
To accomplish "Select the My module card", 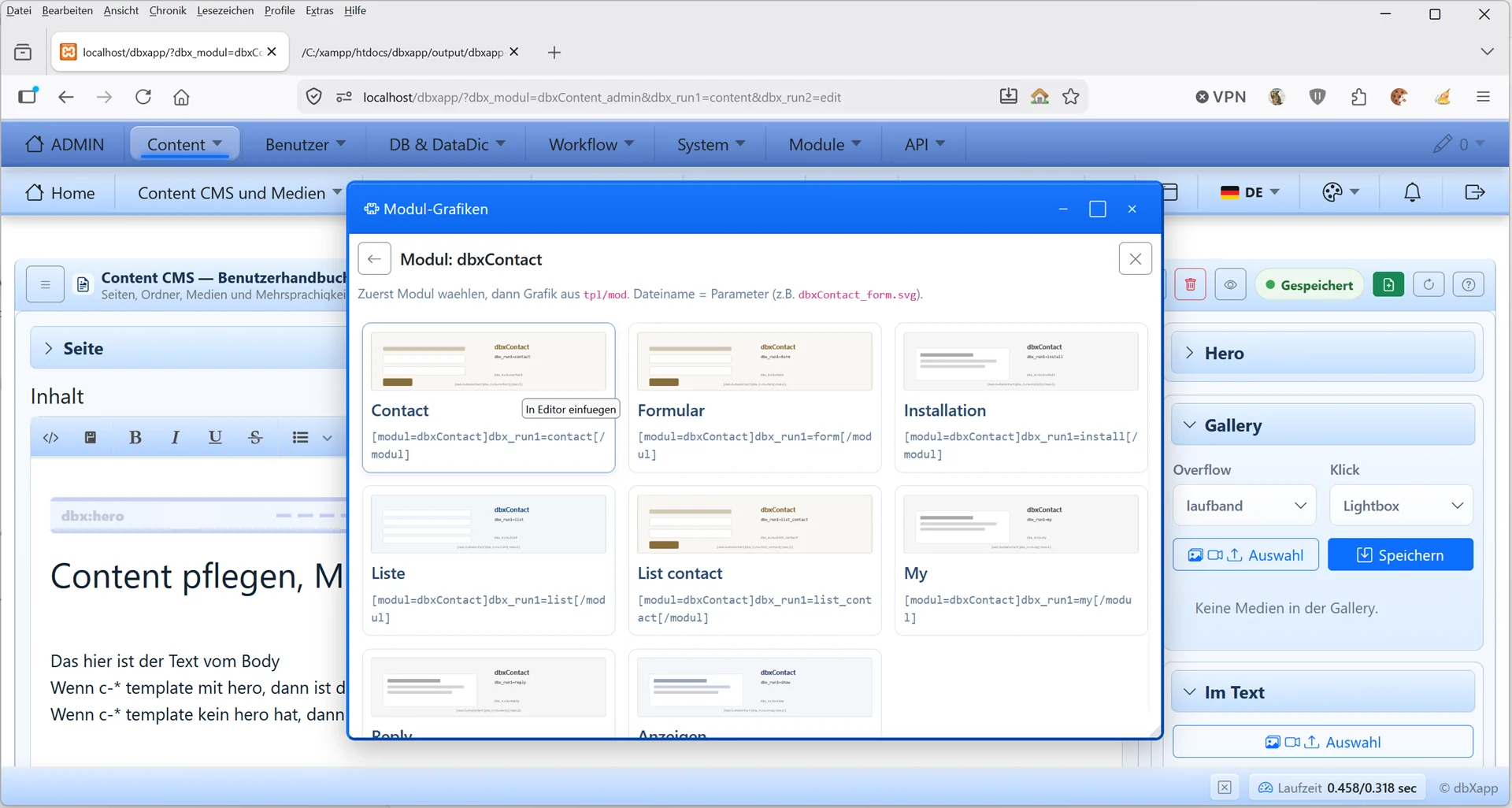I will [x=1021, y=561].
